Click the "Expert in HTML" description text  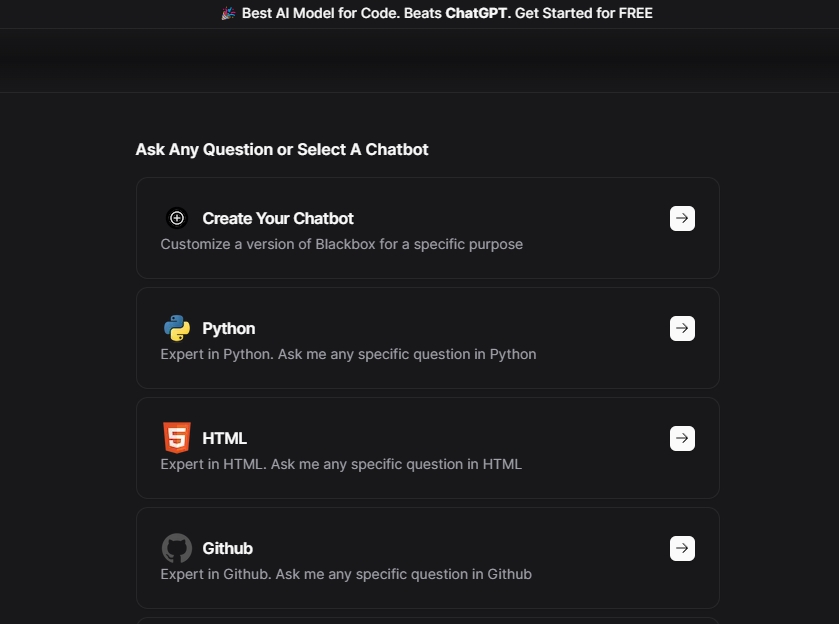tap(341, 464)
